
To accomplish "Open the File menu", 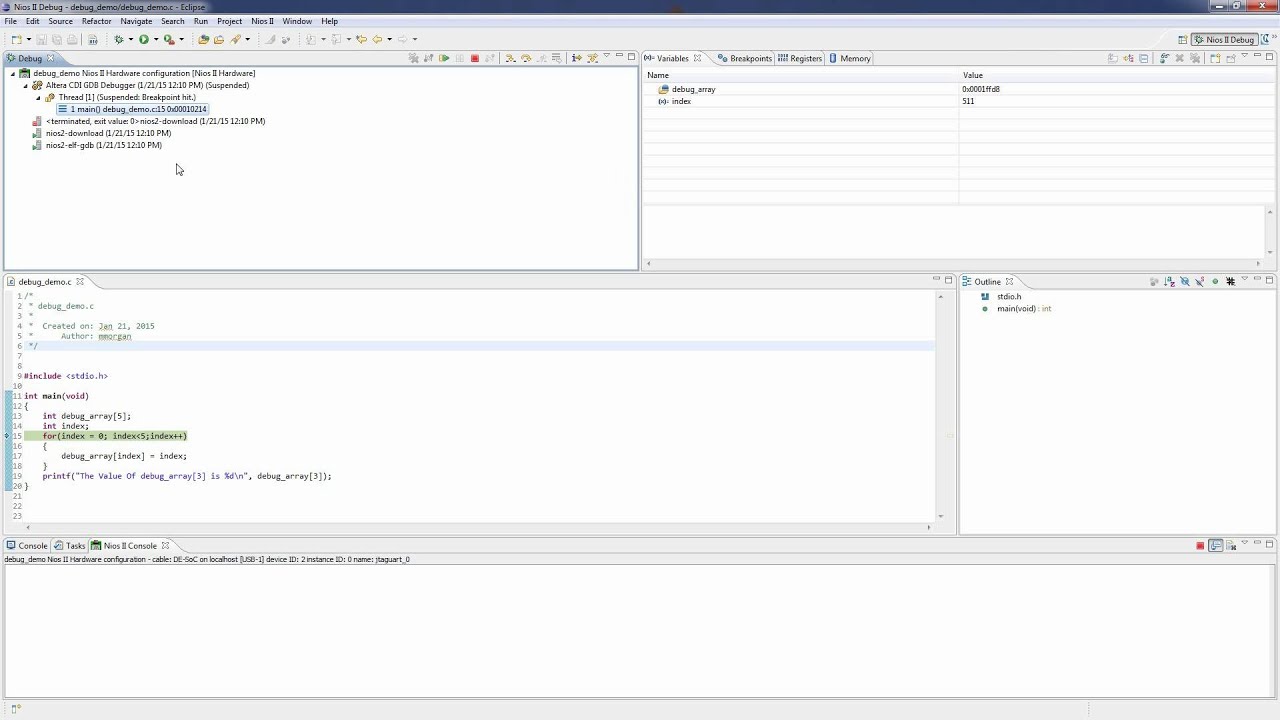I will click(x=10, y=21).
